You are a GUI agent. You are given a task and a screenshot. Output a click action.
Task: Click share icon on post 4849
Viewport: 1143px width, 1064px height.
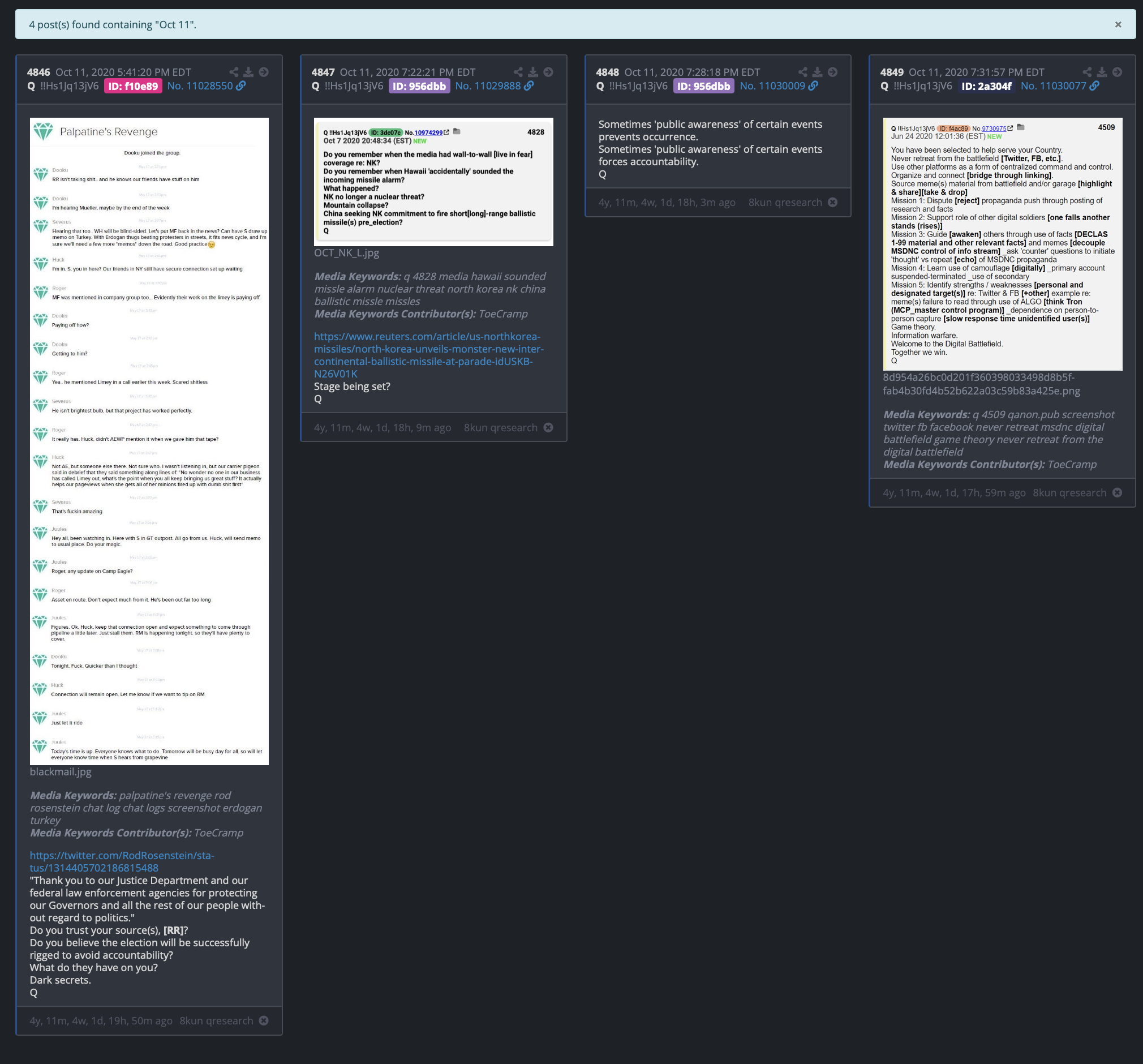(1086, 72)
